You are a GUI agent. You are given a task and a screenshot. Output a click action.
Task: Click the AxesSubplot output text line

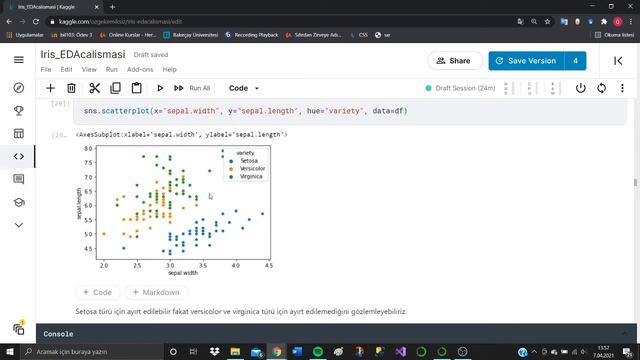pyautogui.click(x=181, y=134)
